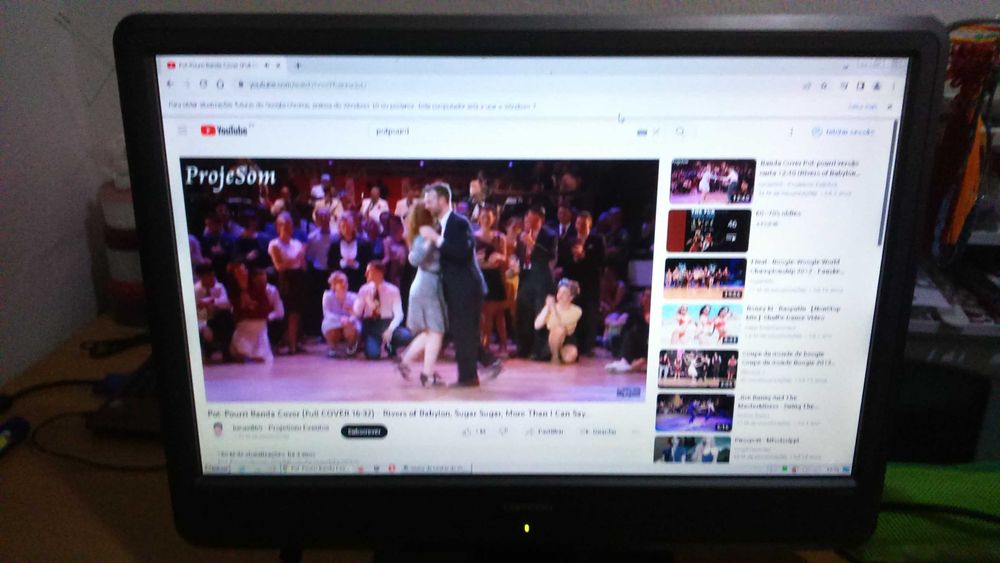This screenshot has width=1000, height=563.
Task: Open the ProjeSom channel name link
Action: pyautogui.click(x=281, y=428)
